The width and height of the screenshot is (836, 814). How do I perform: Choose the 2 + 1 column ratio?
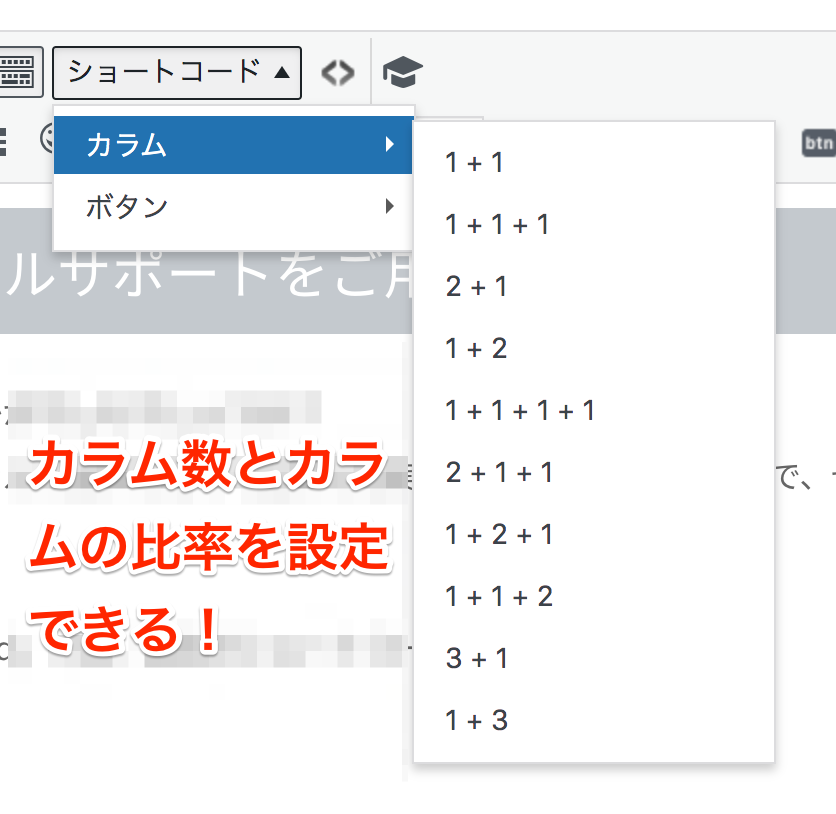477,287
